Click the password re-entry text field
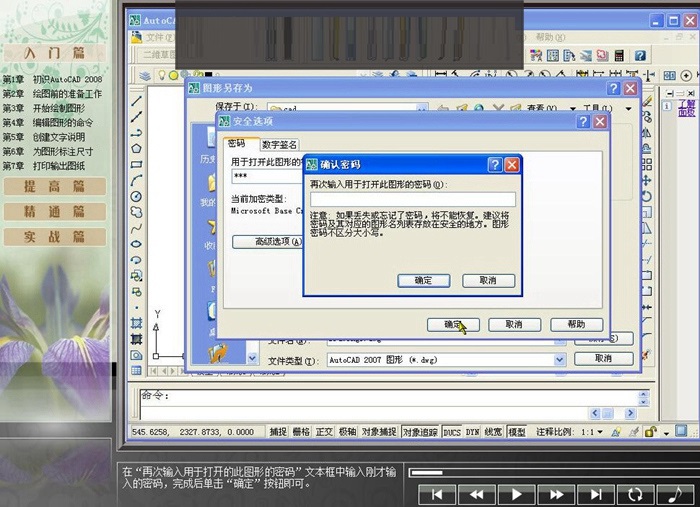 pyautogui.click(x=412, y=199)
